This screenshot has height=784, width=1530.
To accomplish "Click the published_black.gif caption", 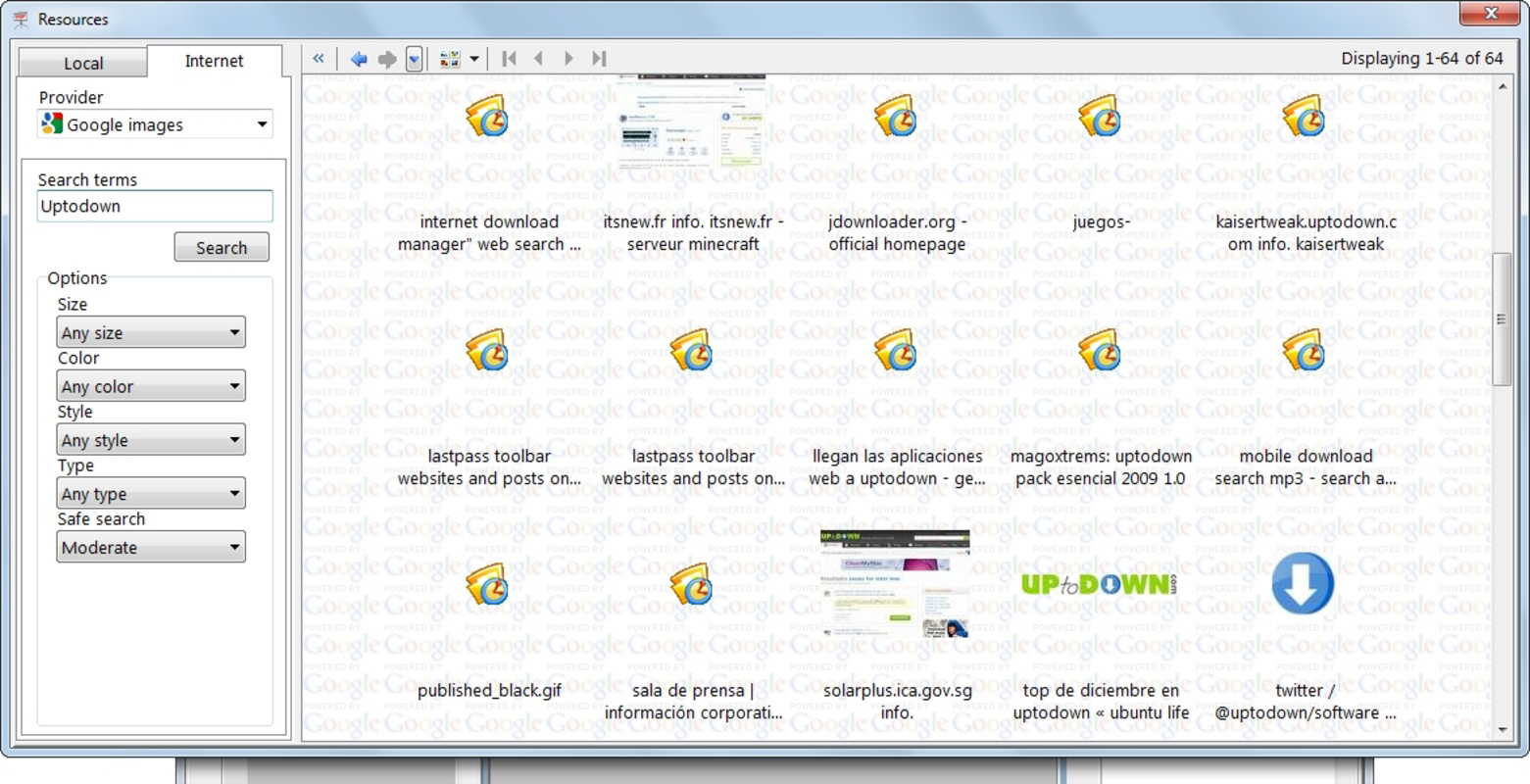I will coord(489,690).
